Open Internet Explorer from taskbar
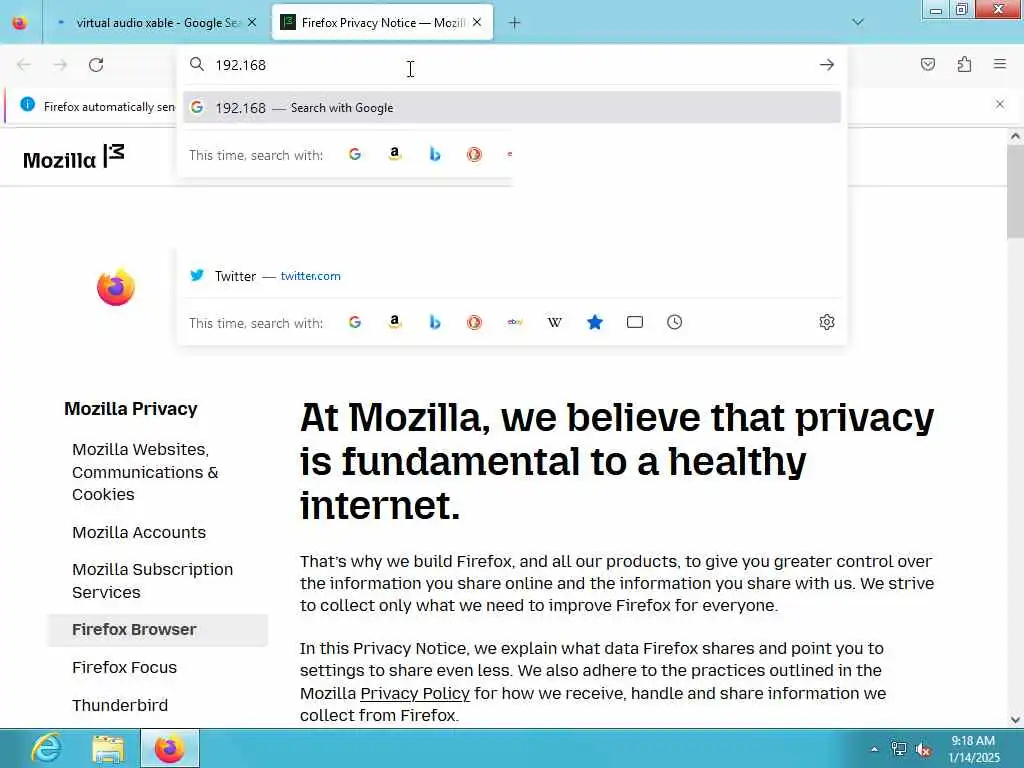 point(46,748)
